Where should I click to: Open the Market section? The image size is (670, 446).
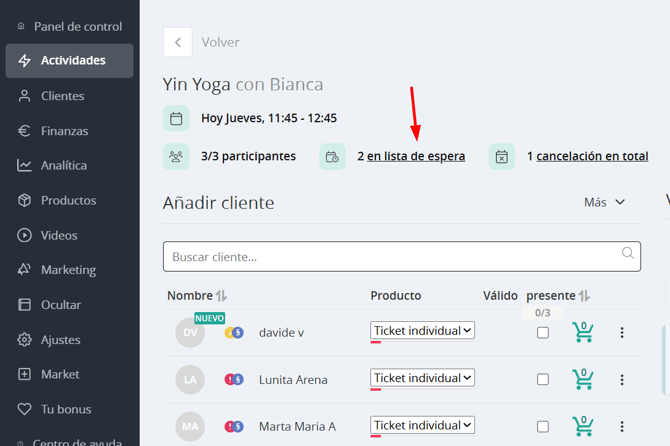pyautogui.click(x=48, y=374)
